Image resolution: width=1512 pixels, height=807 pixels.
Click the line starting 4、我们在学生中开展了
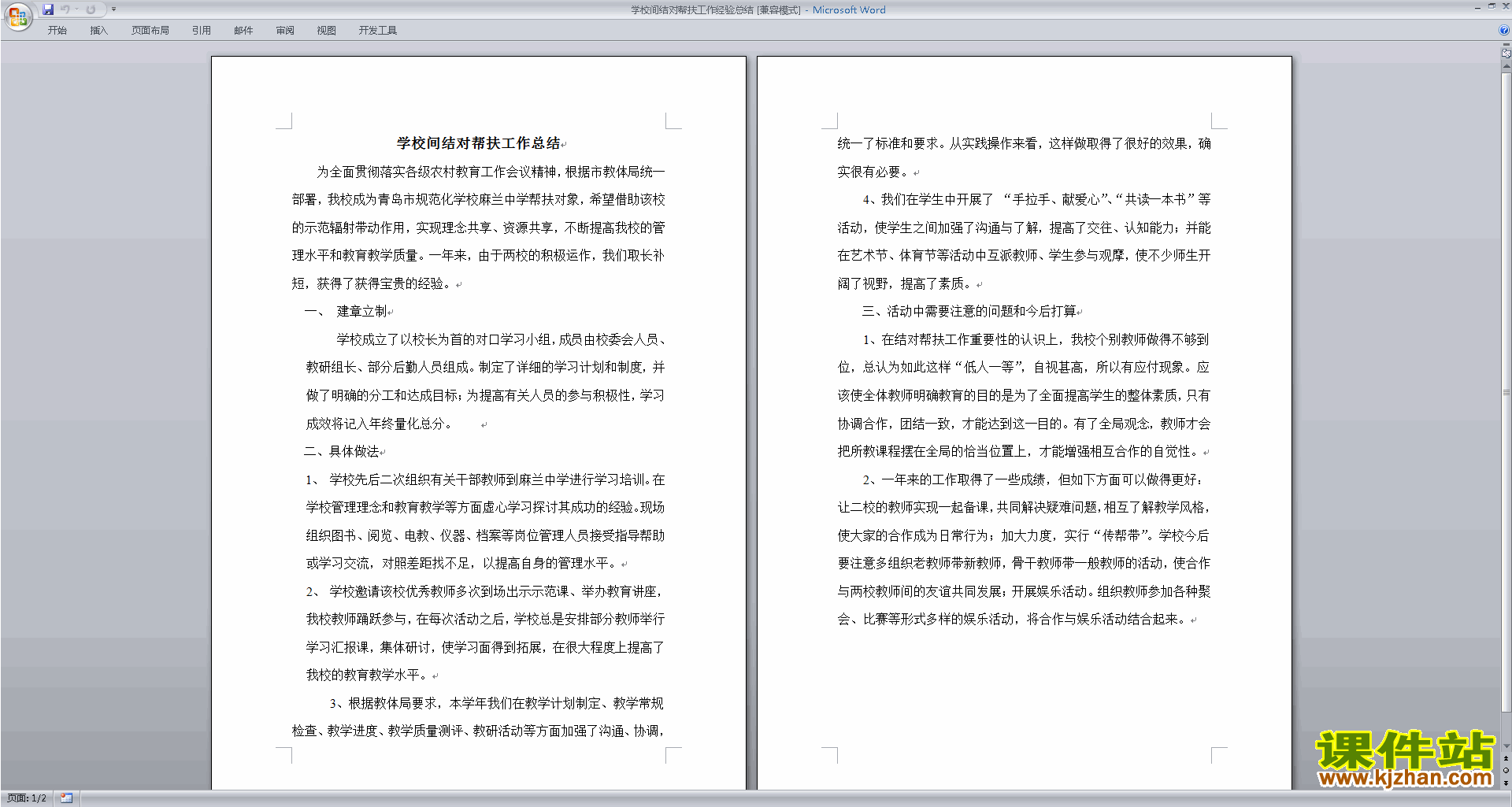pos(1036,199)
